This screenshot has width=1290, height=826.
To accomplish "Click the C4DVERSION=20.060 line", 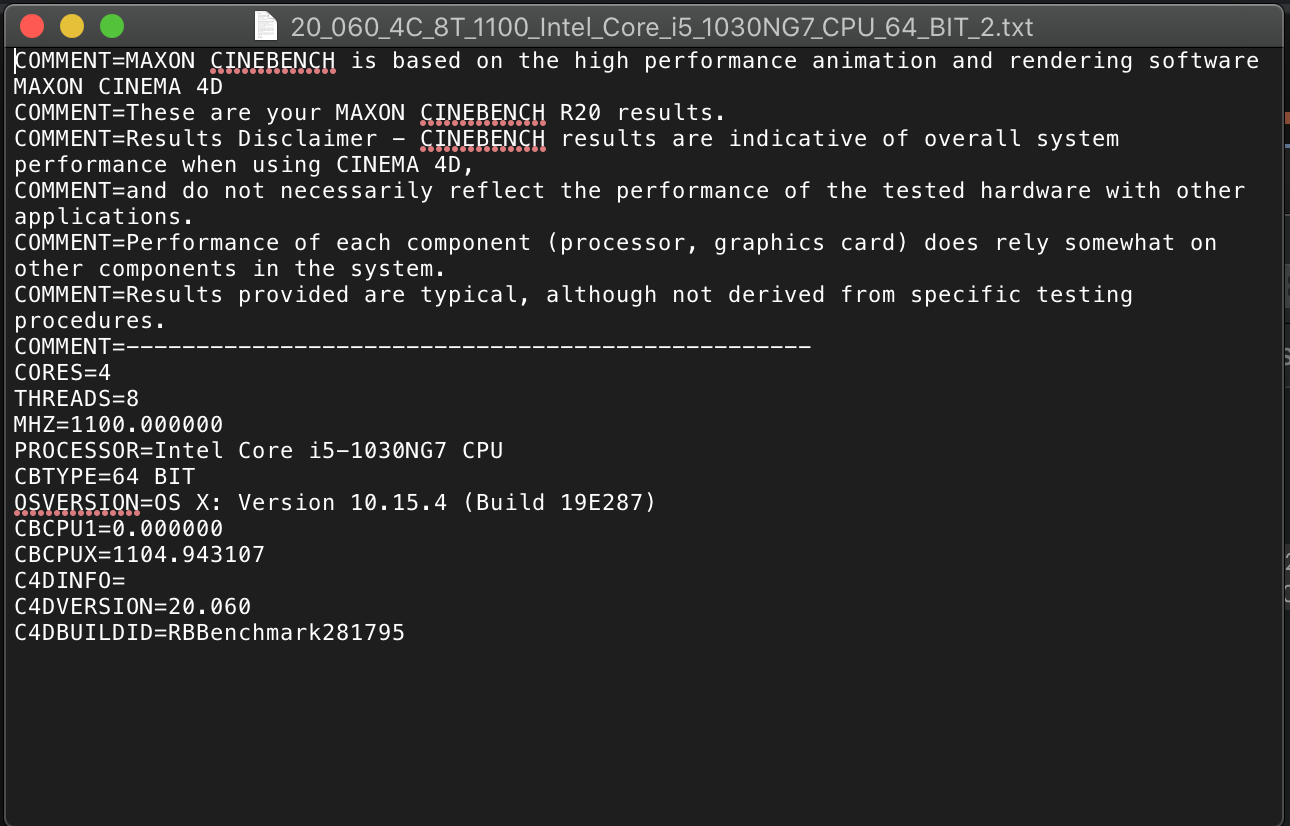I will click(x=132, y=607).
